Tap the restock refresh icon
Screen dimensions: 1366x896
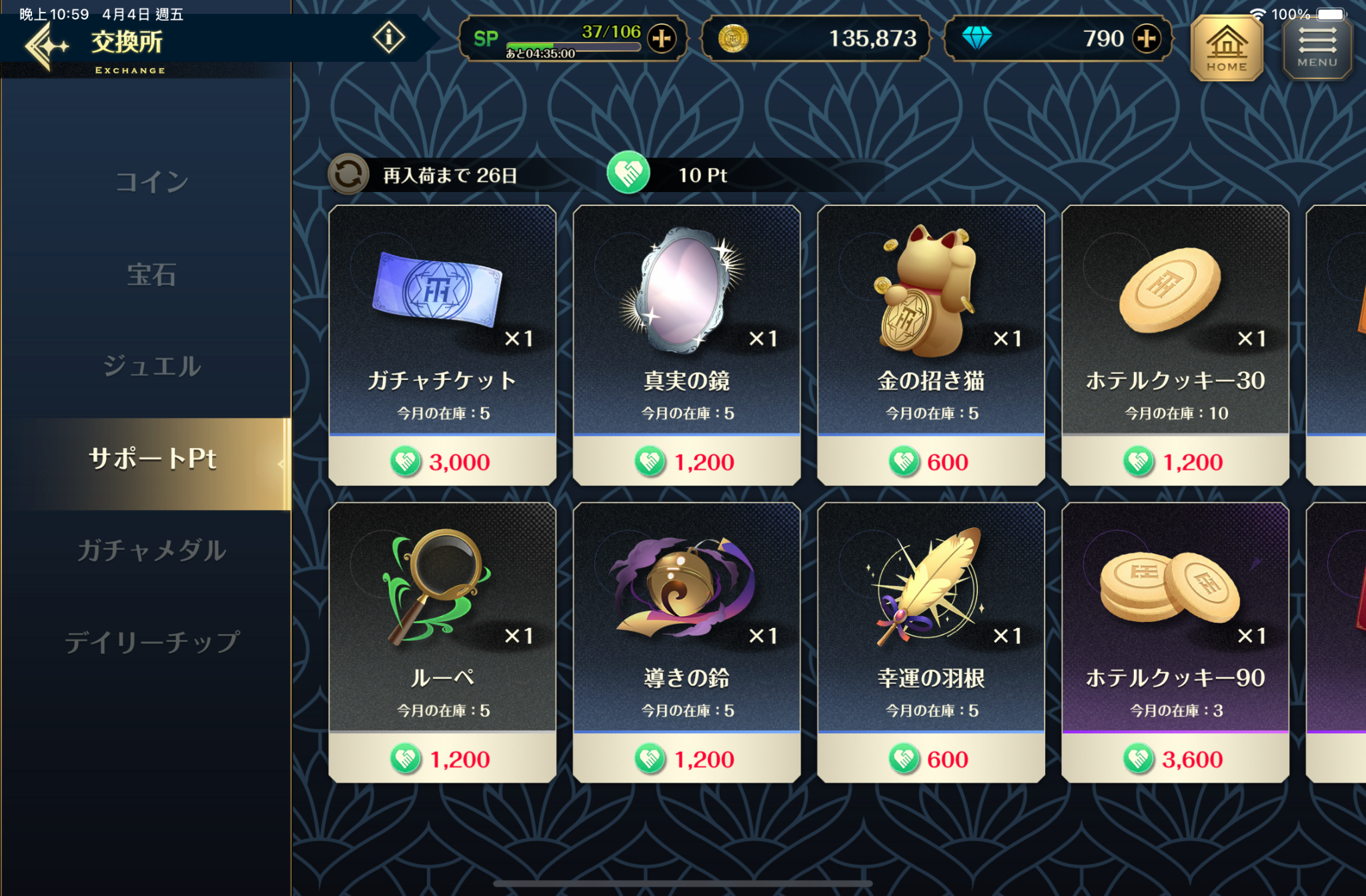pos(348,175)
